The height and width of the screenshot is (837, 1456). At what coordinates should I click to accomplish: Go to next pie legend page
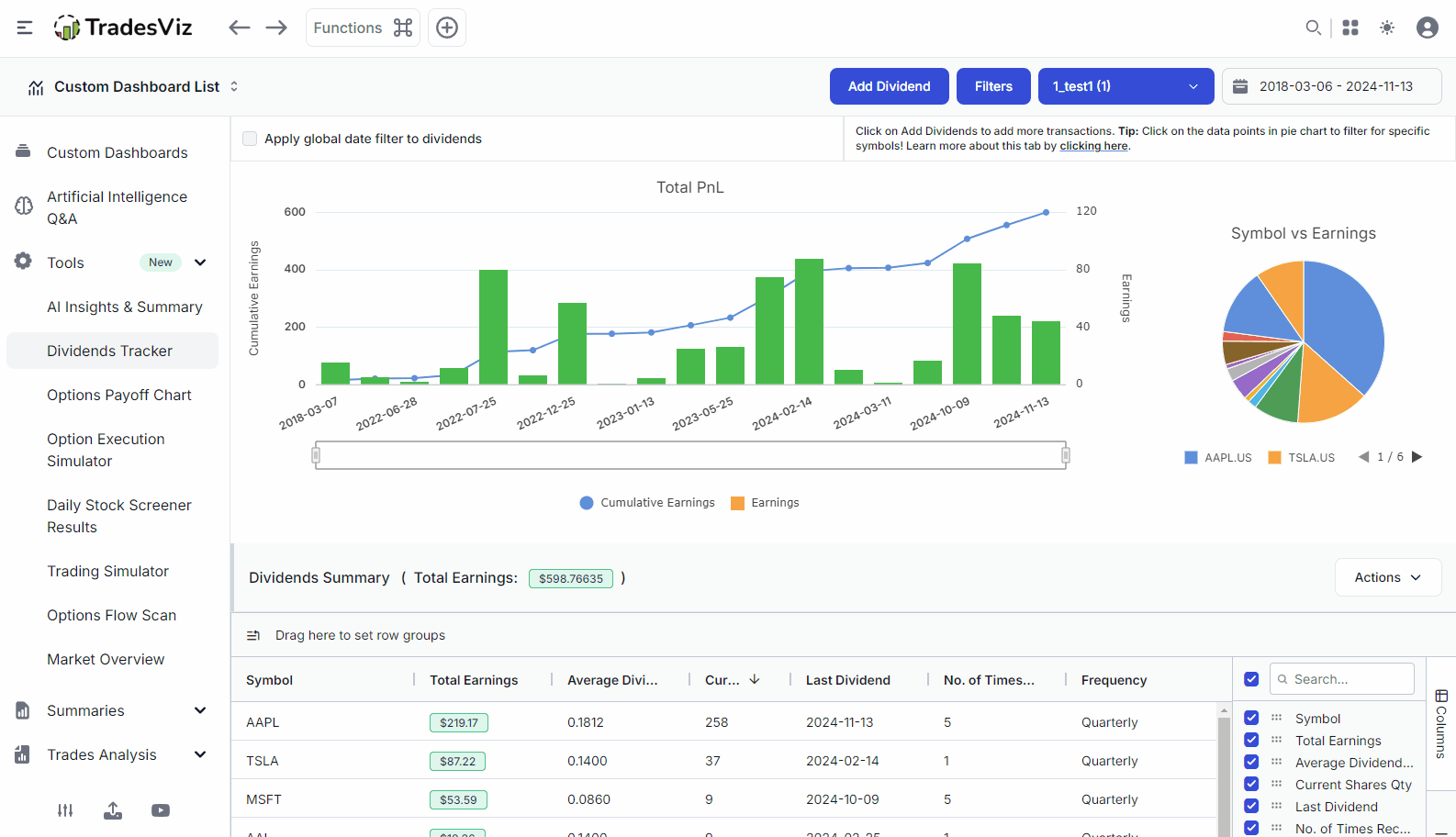pos(1417,457)
